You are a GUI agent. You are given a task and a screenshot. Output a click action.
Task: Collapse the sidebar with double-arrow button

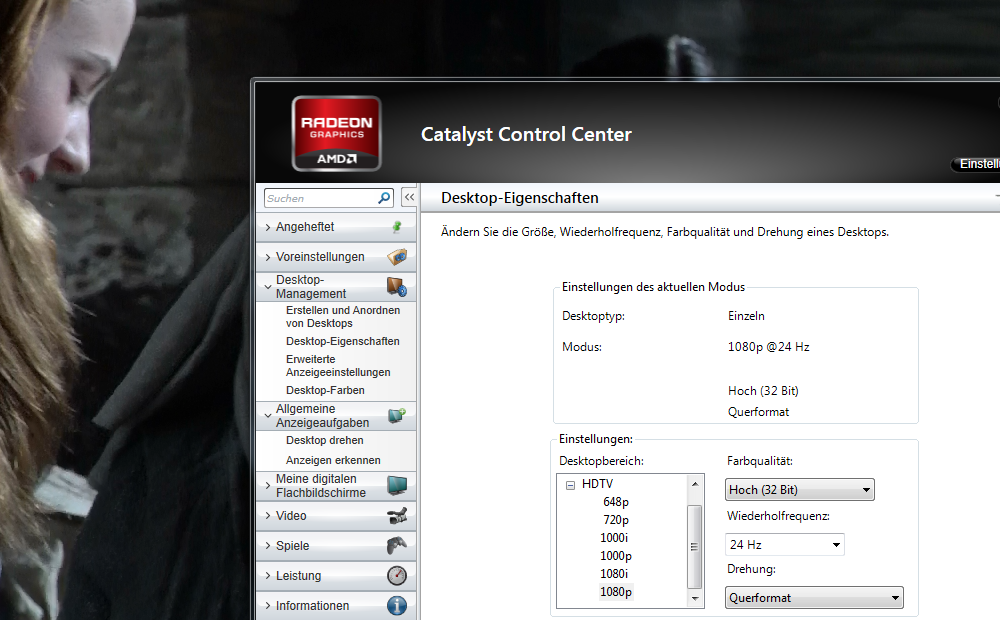pyautogui.click(x=409, y=198)
